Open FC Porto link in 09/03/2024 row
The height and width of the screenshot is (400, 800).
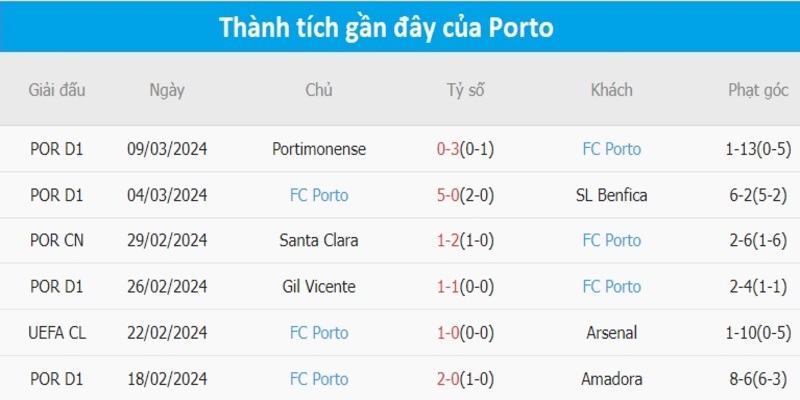pyautogui.click(x=611, y=149)
